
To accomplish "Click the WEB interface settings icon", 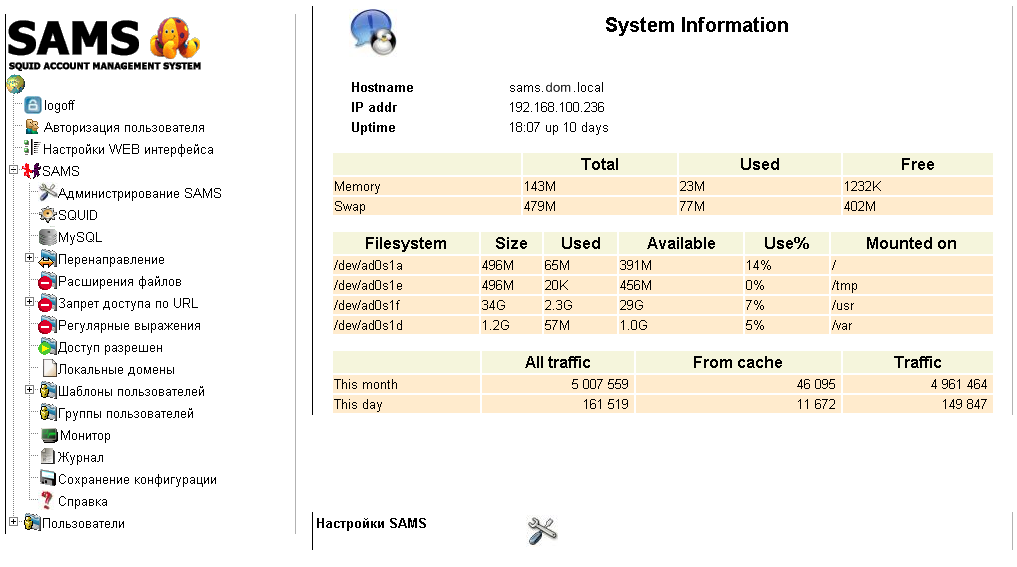I will point(32,149).
